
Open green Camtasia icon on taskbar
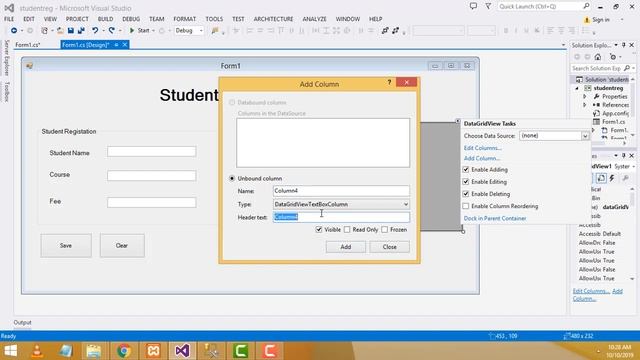[240, 351]
